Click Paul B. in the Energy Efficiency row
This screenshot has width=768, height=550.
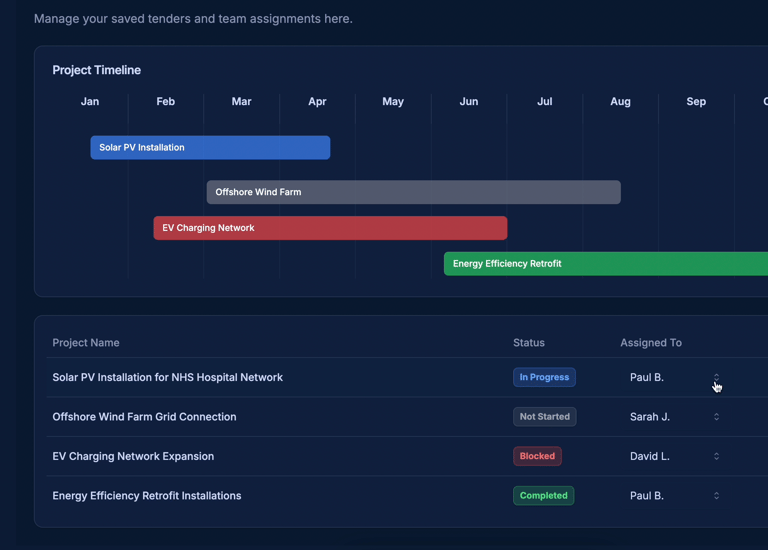647,496
